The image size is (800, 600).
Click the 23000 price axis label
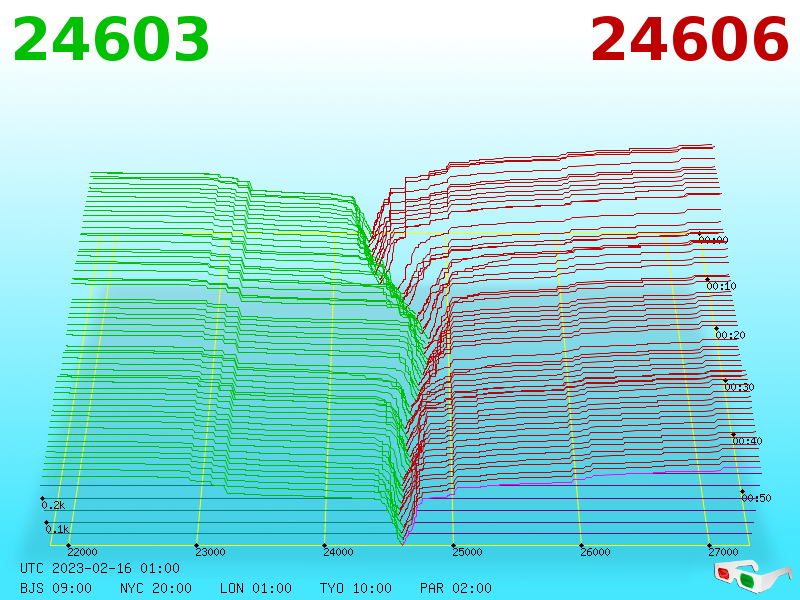(x=210, y=552)
